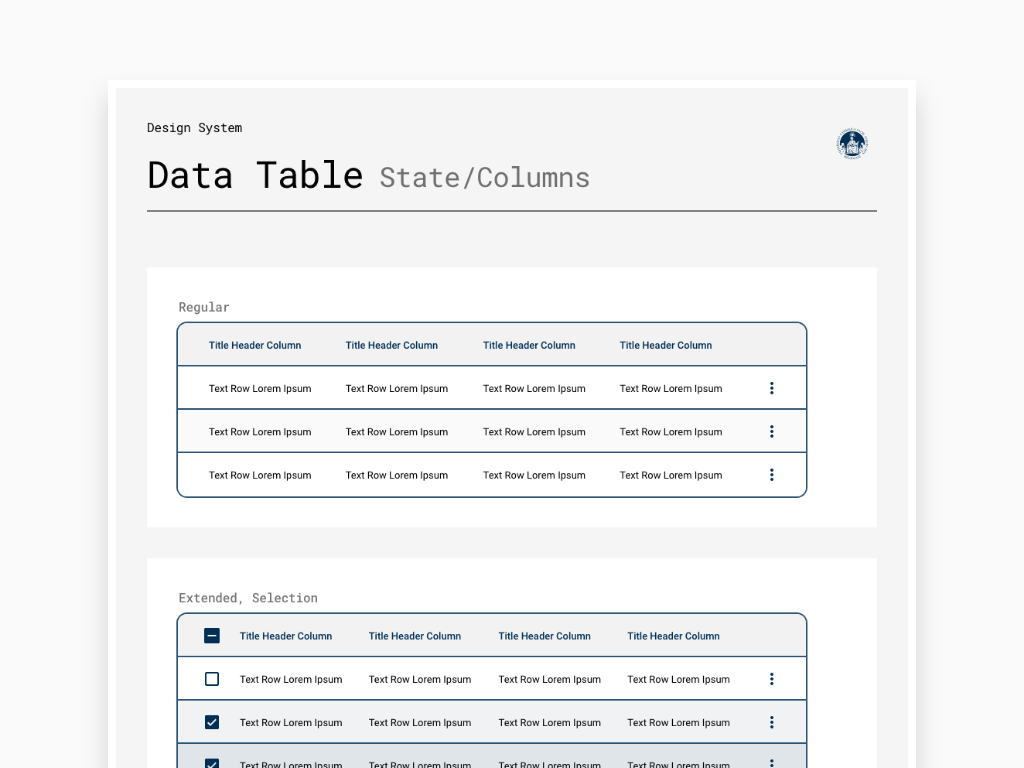The width and height of the screenshot is (1024, 768).
Task: Select fourth cell of Regular table's first row
Action: point(671,389)
